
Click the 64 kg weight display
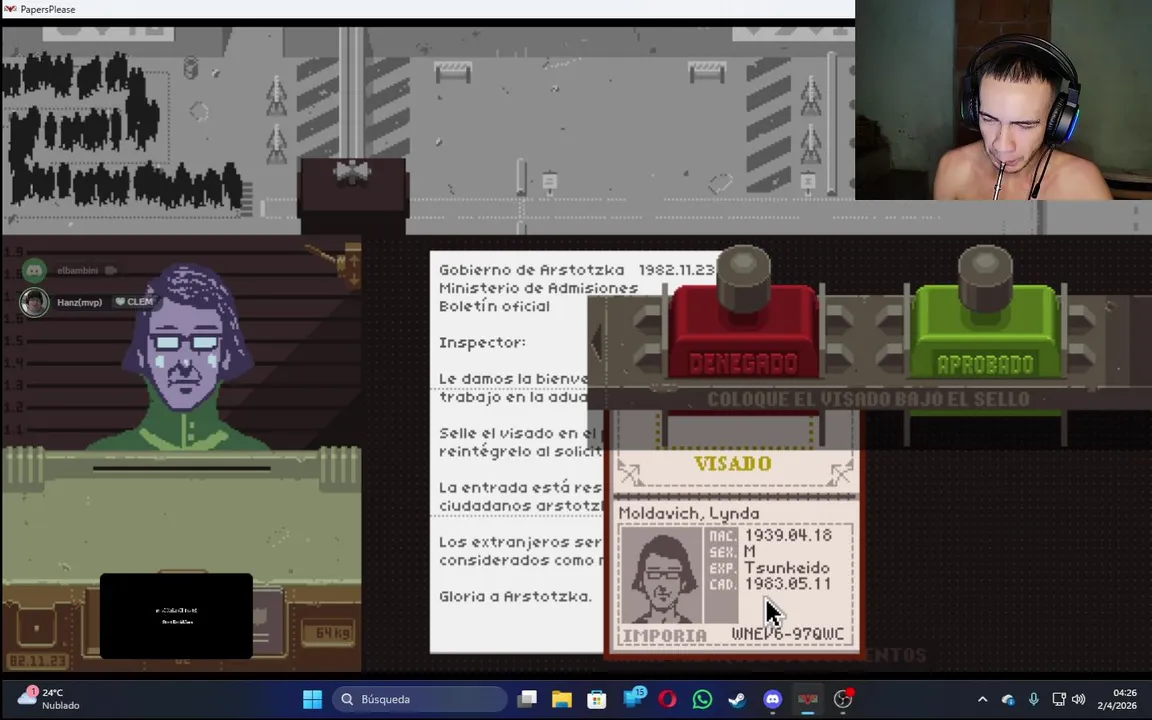pos(328,633)
